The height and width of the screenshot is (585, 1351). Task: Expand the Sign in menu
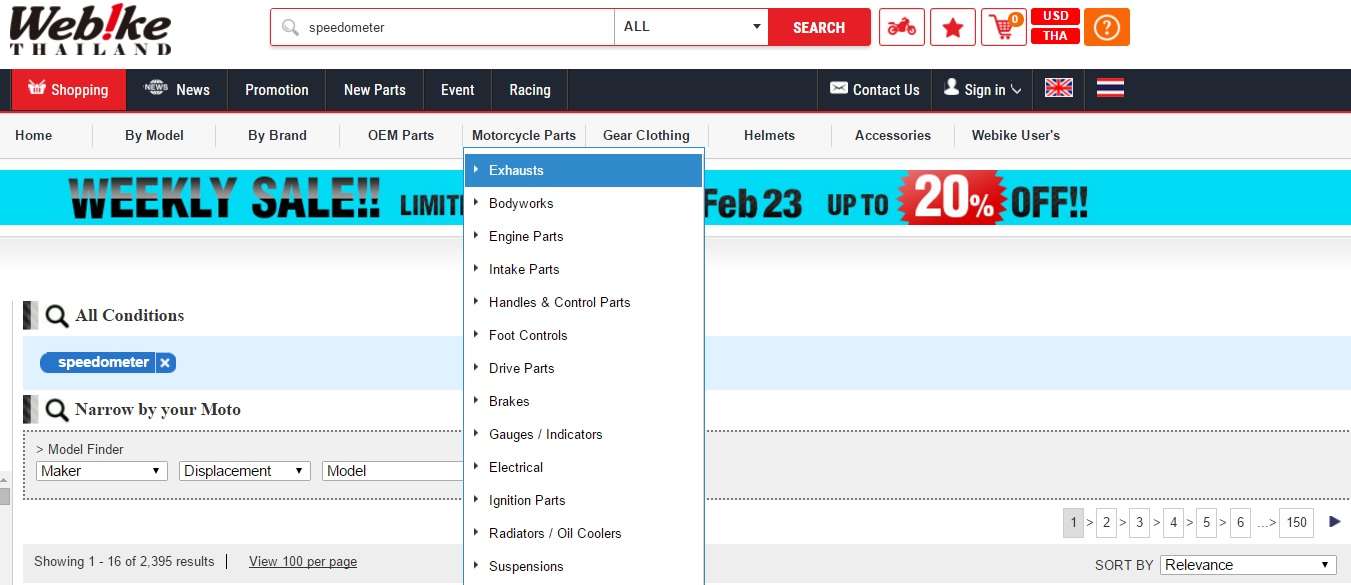983,89
